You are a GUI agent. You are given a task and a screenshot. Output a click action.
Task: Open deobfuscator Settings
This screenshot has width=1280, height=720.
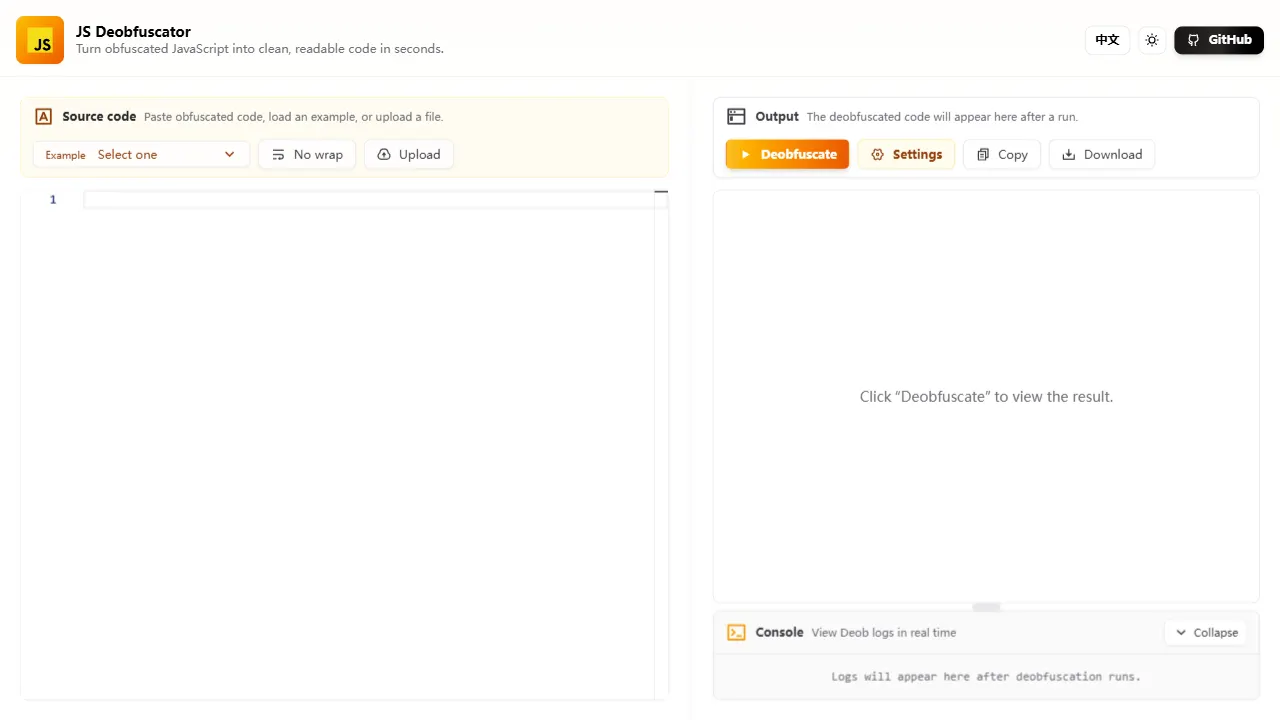click(906, 154)
